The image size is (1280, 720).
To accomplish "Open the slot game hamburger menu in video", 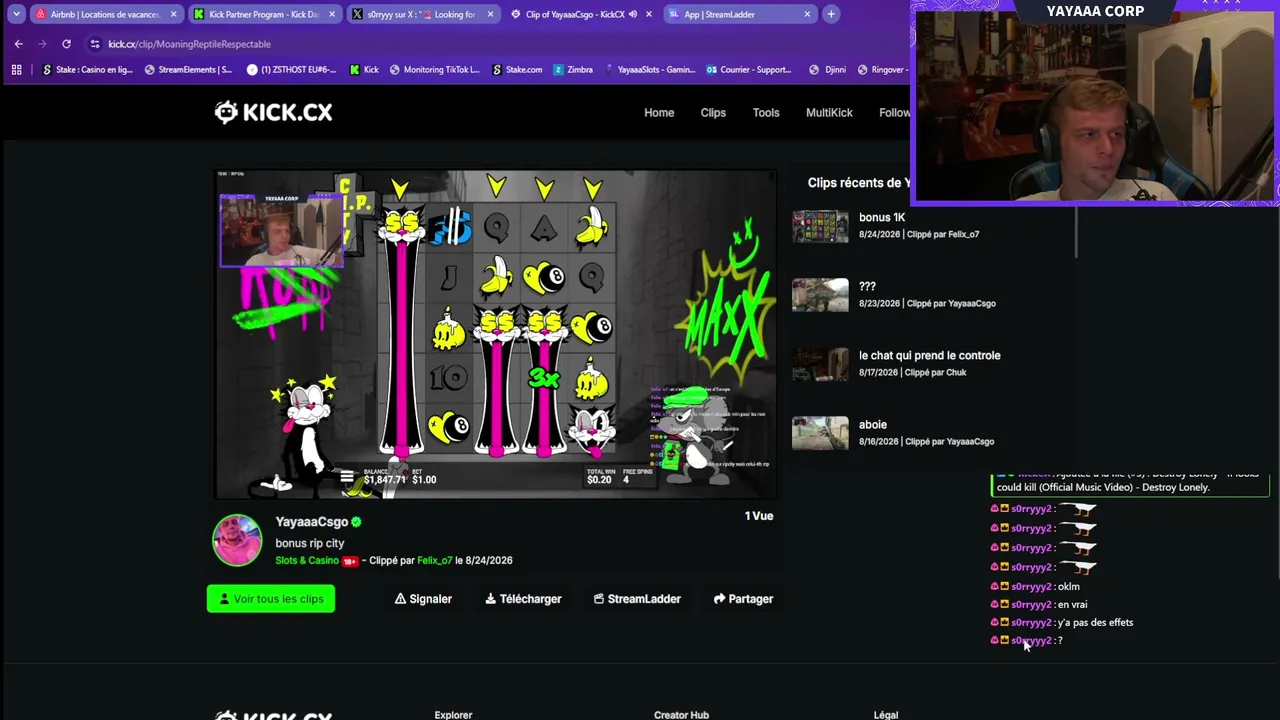I will (x=347, y=477).
